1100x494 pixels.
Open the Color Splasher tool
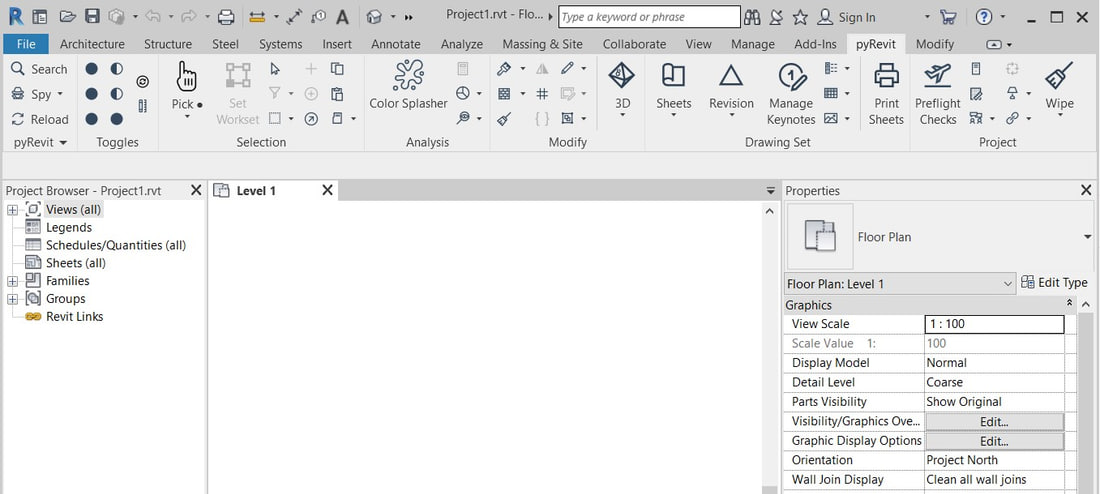pos(408,85)
